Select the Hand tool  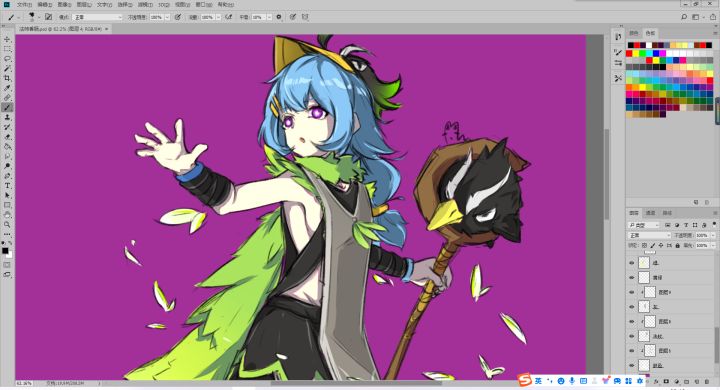(x=7, y=215)
